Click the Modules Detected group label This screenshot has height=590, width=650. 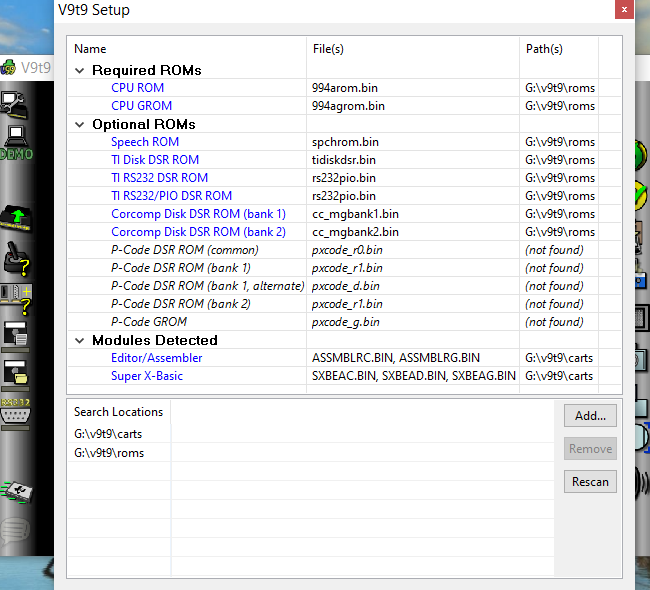click(155, 340)
